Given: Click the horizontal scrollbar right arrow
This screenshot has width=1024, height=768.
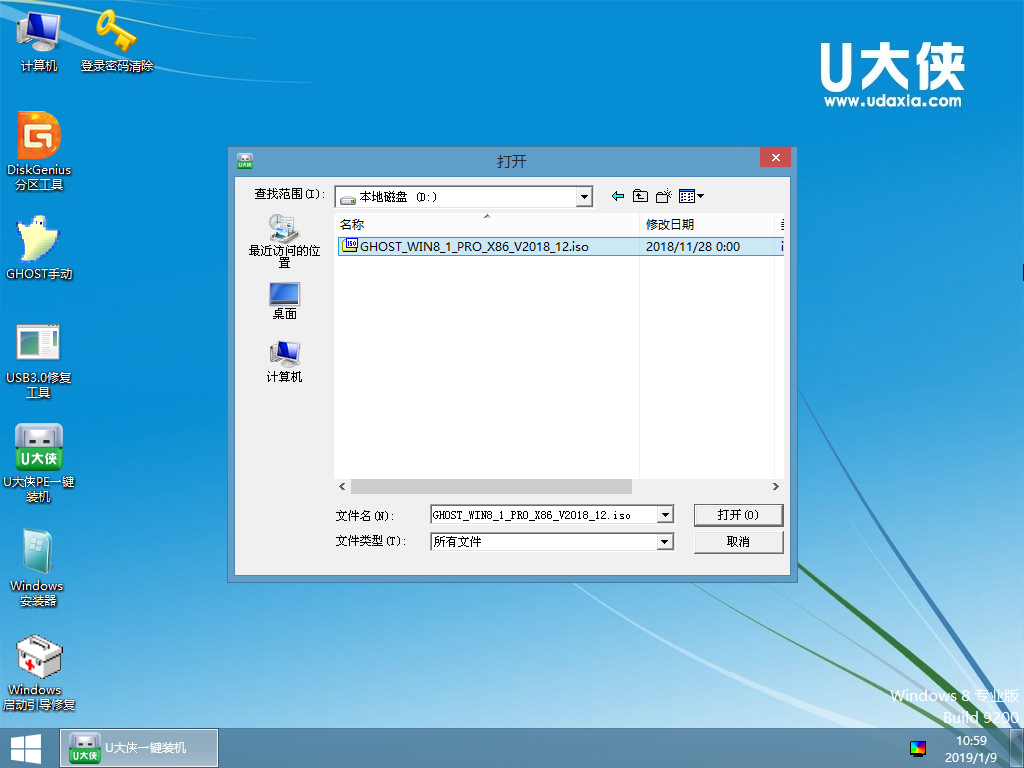Looking at the screenshot, I should [775, 487].
